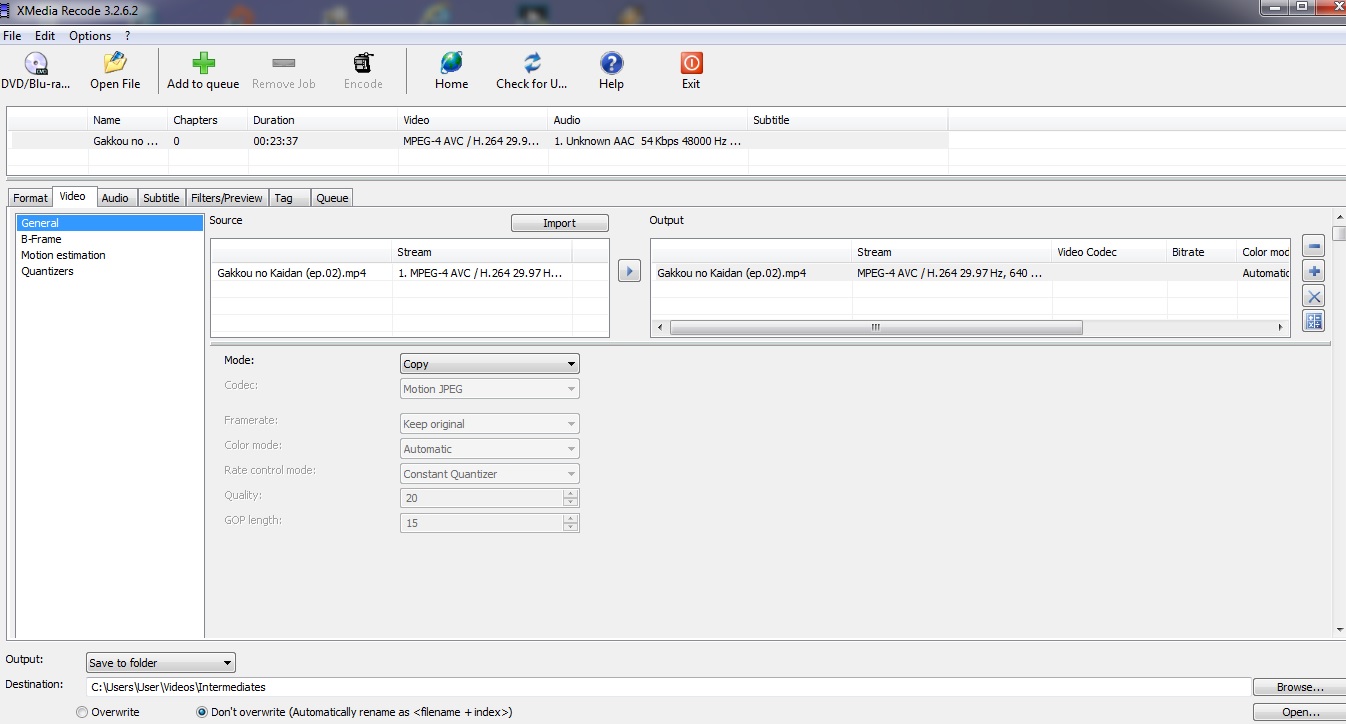
Task: Click the X icon beside Output list
Action: point(1314,296)
